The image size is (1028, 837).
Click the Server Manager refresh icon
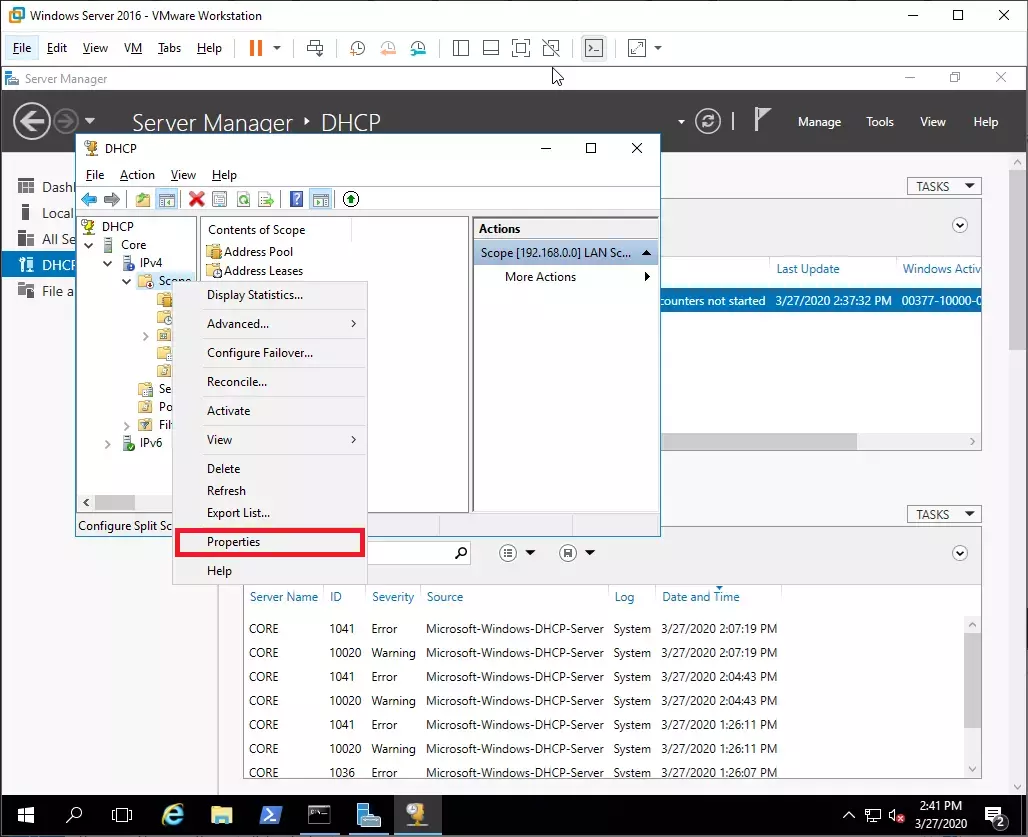[707, 121]
